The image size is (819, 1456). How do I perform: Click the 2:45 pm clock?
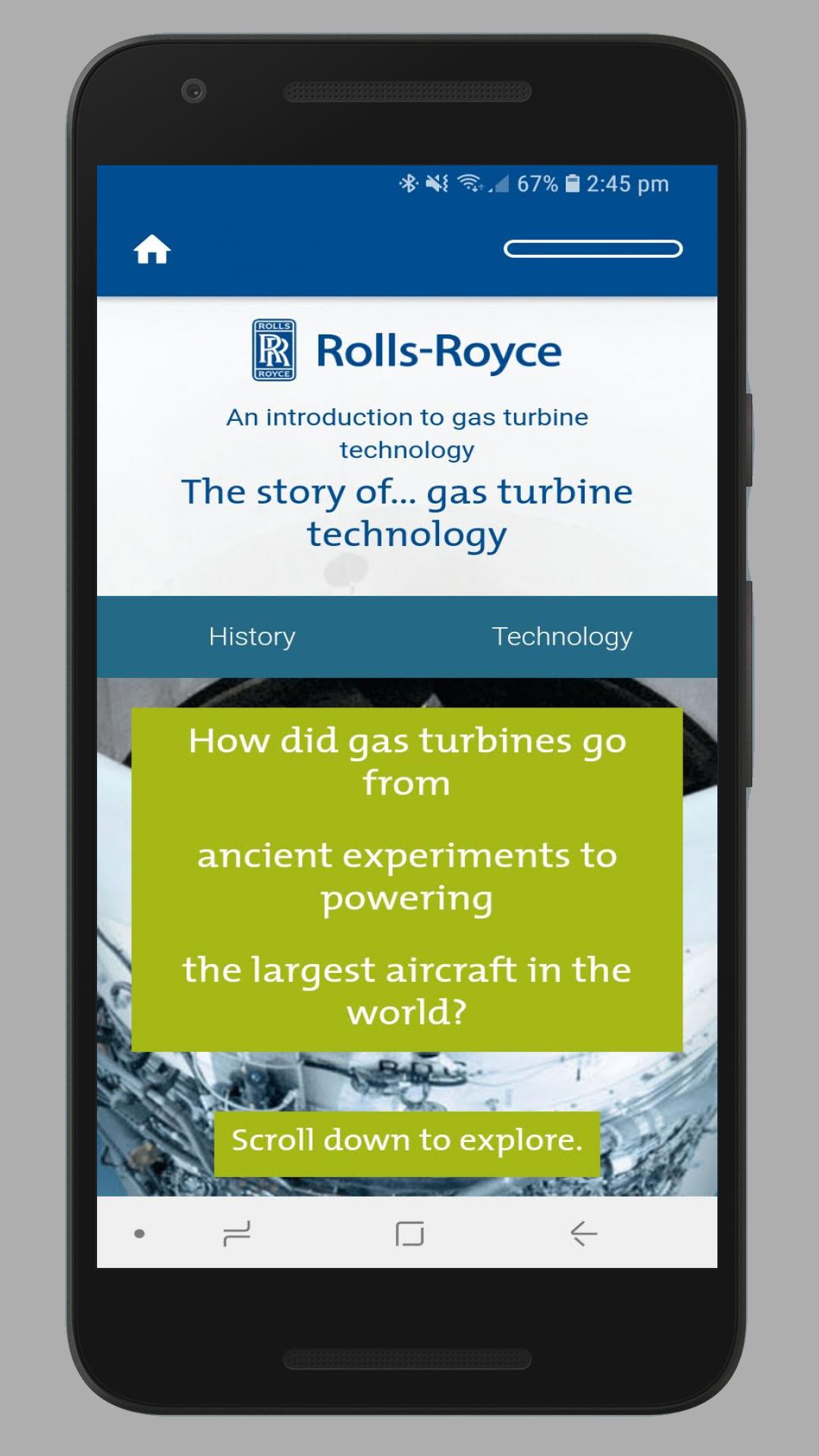628,184
